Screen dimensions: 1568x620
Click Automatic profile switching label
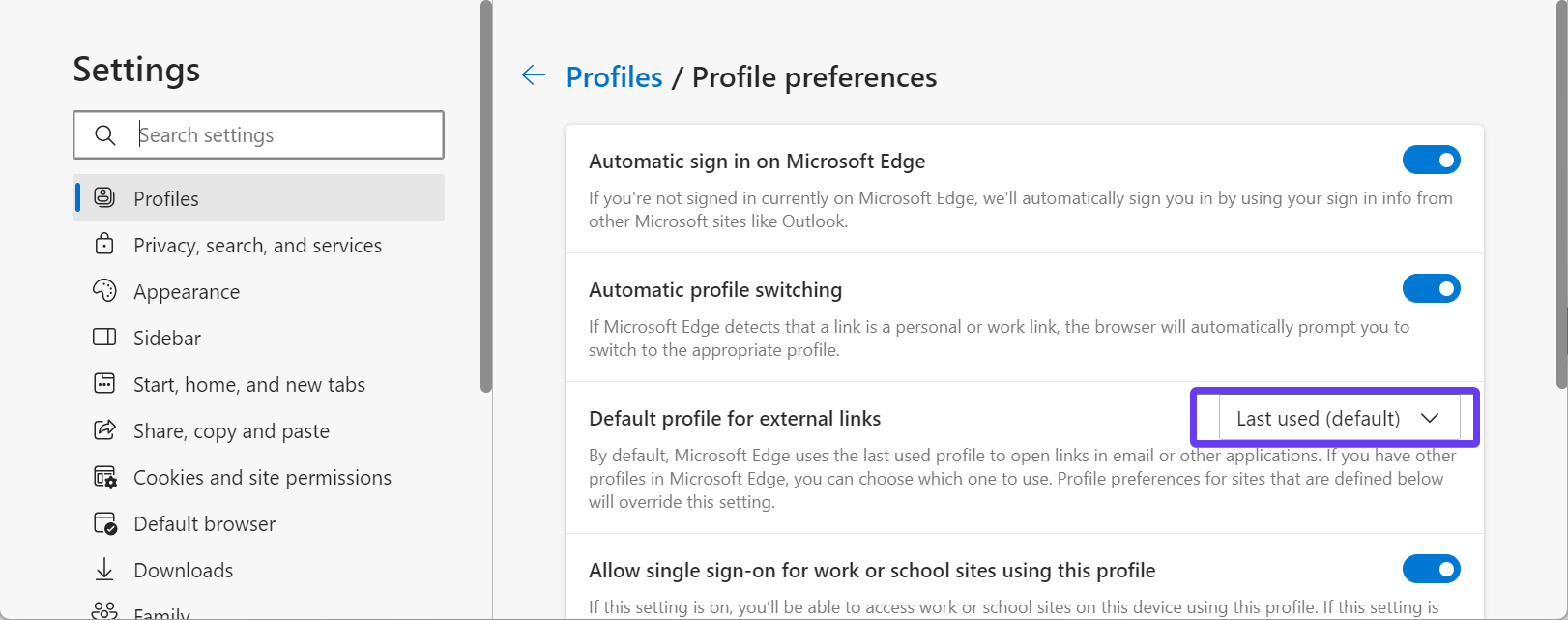(x=715, y=289)
